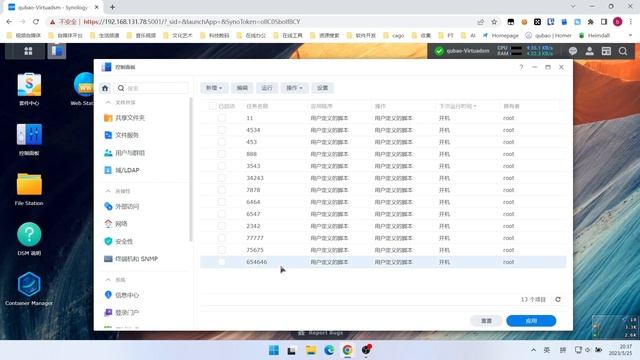
Task: Open the Create dropdown button
Action: tap(214, 88)
